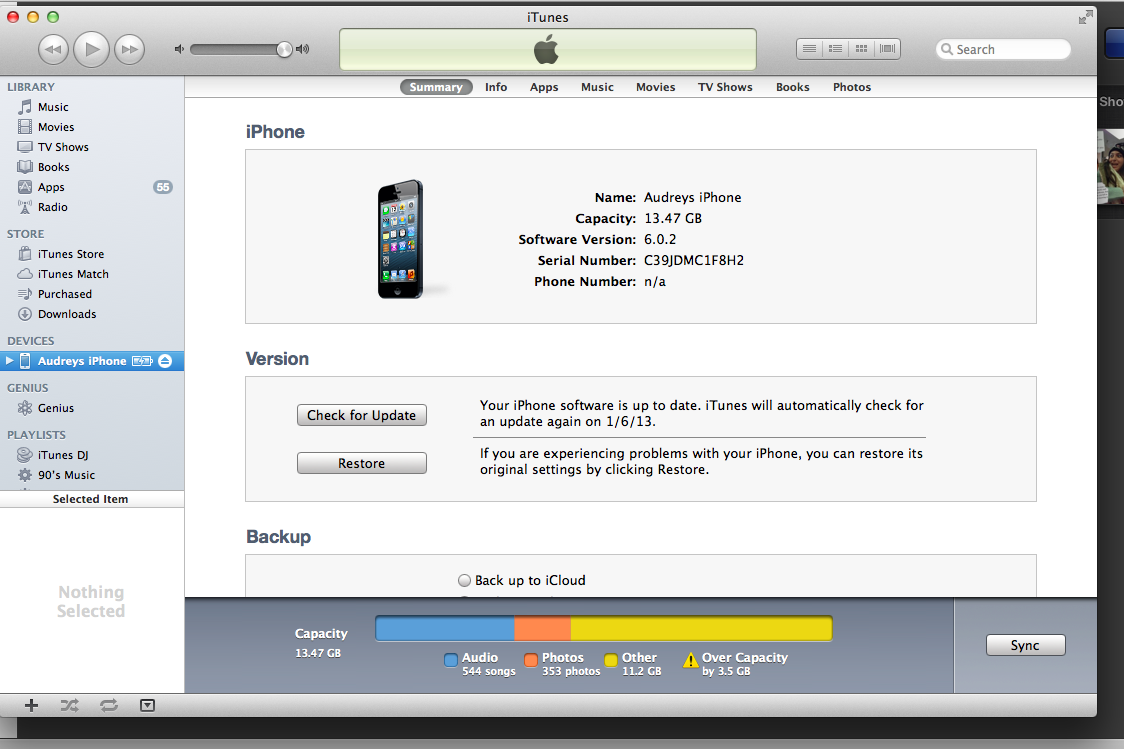
Task: Click the Capacity 13.47 GB value
Action: (673, 219)
